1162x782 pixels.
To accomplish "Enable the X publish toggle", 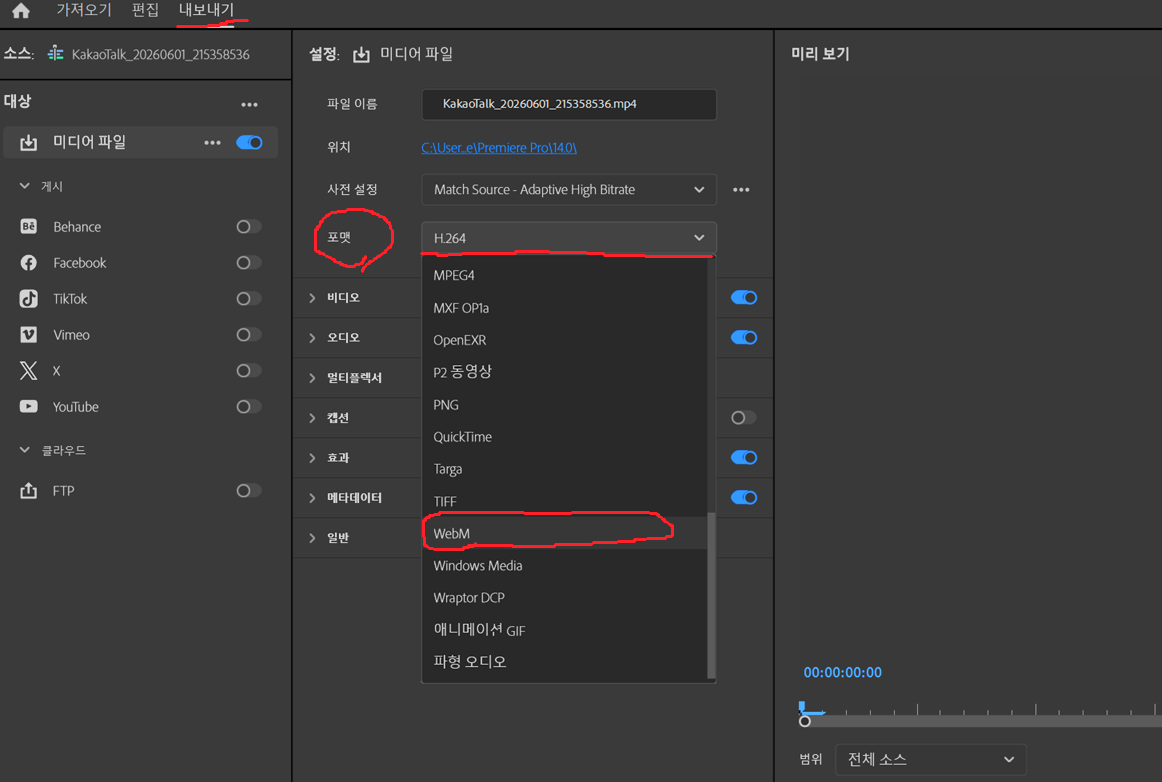I will tap(248, 371).
